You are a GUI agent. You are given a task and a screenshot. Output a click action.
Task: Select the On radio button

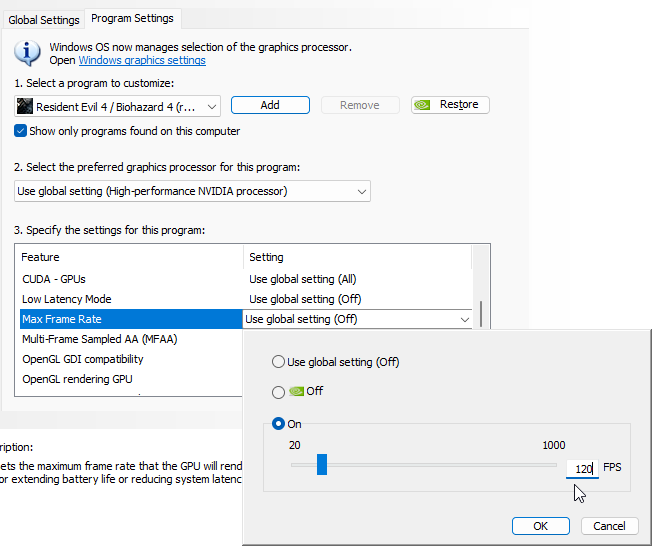click(x=278, y=424)
